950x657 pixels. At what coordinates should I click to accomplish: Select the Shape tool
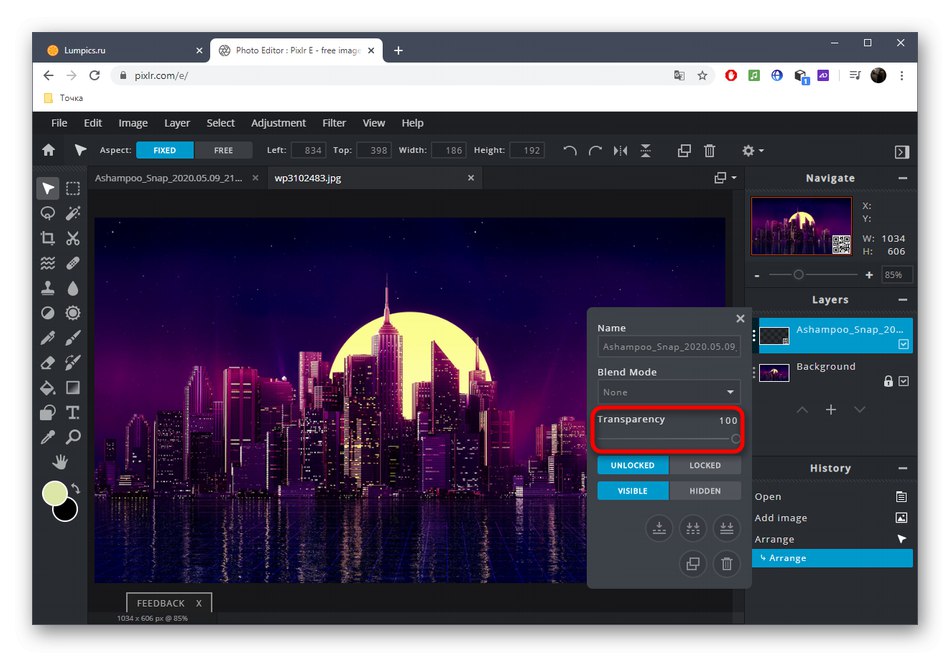click(48, 412)
